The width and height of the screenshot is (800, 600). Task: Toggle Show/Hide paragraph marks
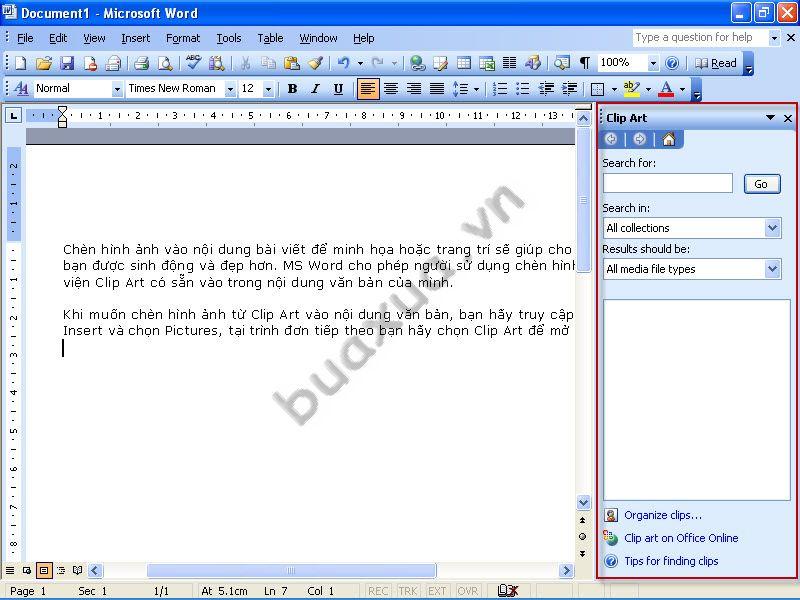tap(585, 63)
